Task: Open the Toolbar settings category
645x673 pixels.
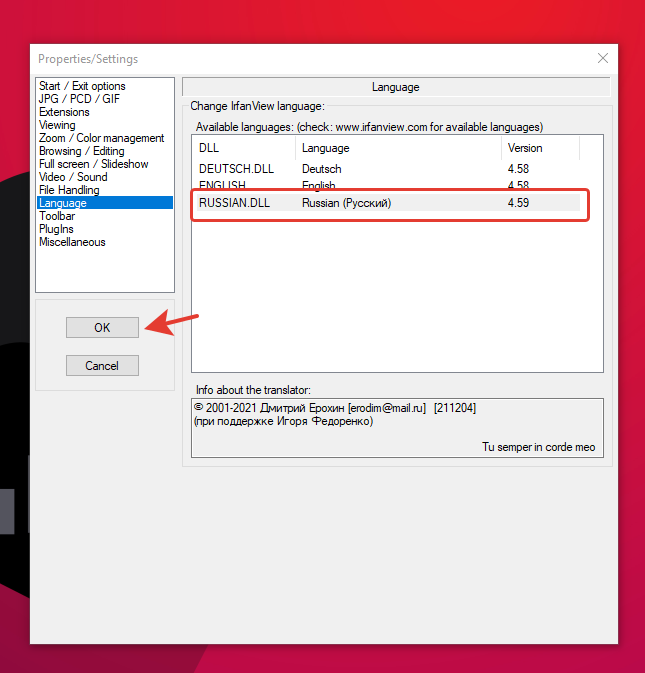Action: (57, 216)
